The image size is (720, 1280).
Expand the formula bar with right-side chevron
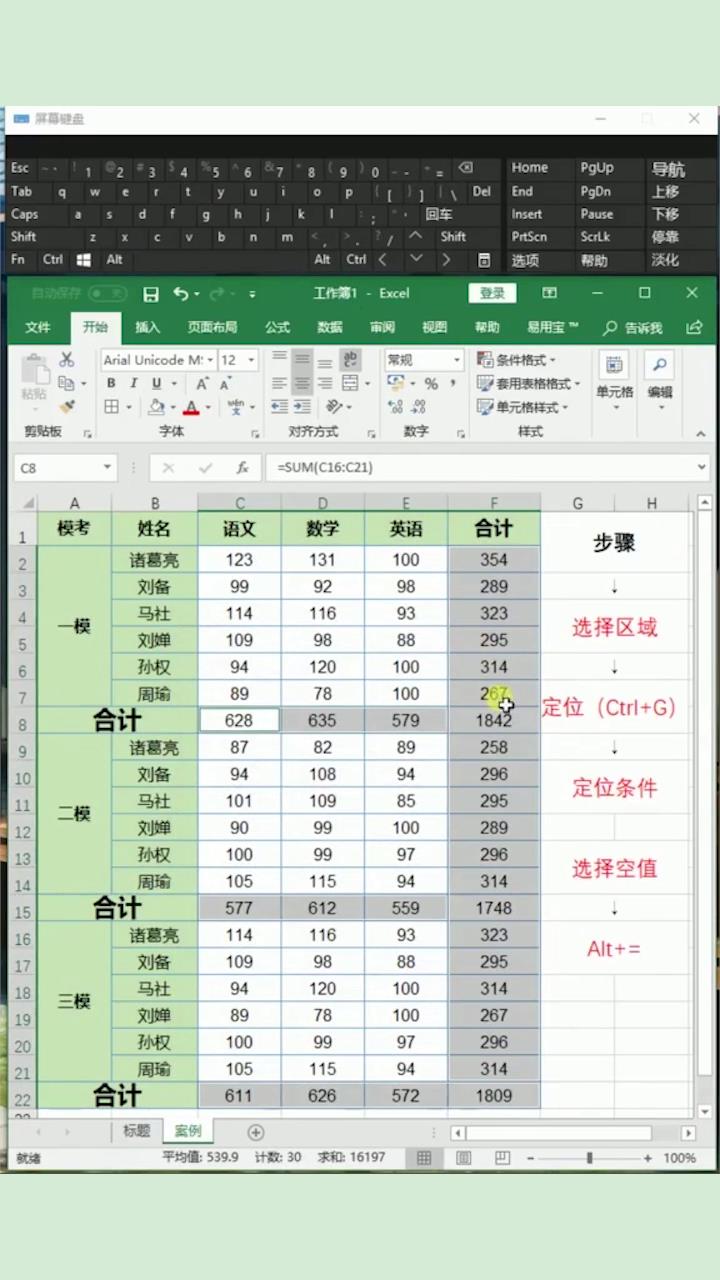(702, 467)
